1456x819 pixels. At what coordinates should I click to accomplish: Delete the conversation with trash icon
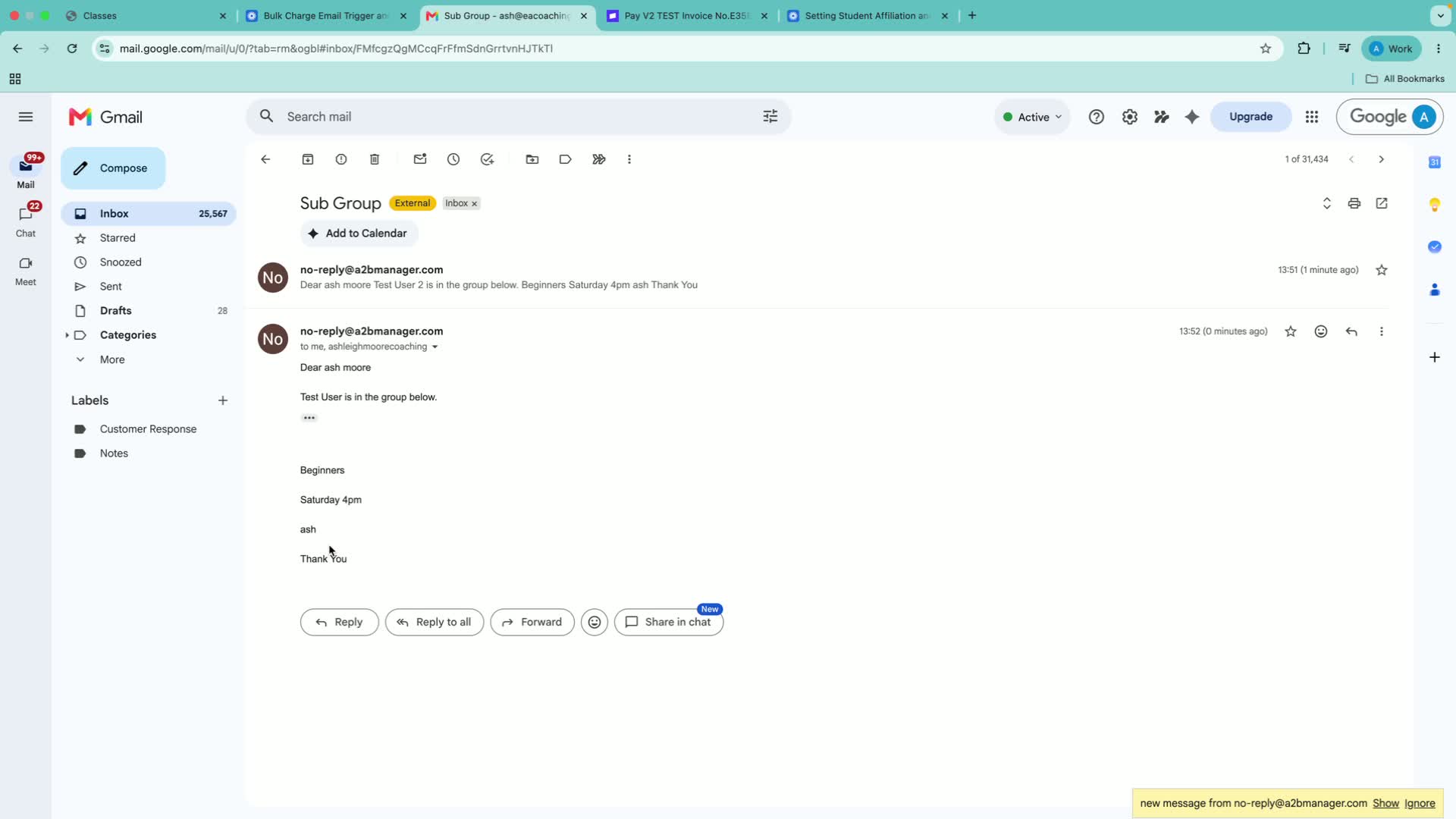click(375, 159)
